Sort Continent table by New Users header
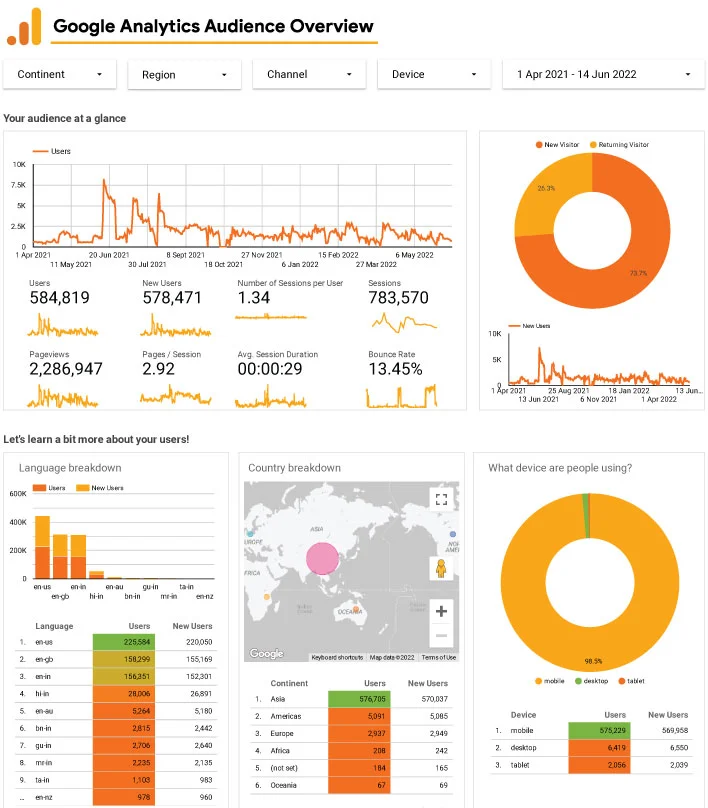Screen dimensions: 708x808 pos(428,684)
